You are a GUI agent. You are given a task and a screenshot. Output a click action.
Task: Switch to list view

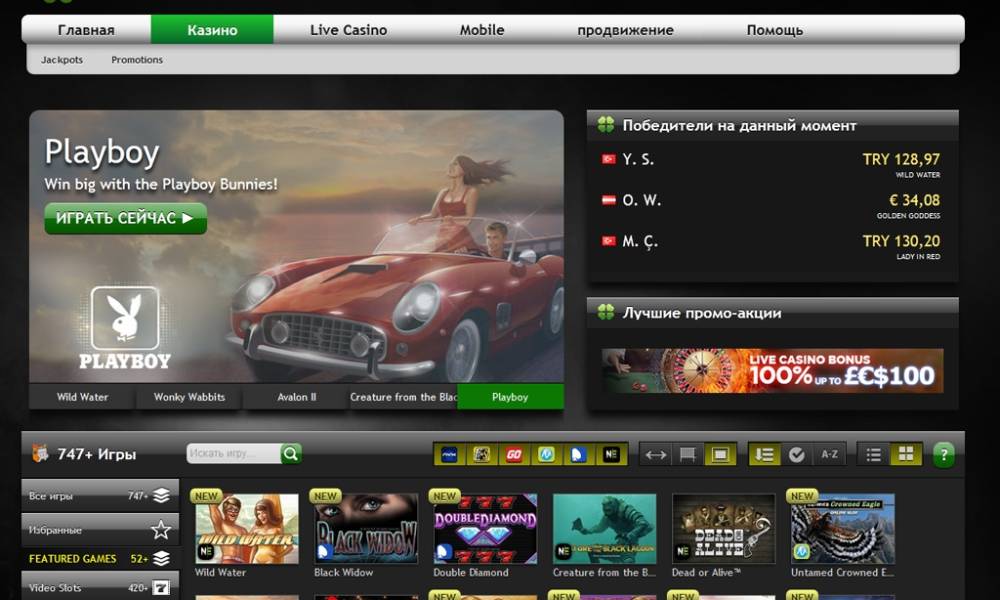pyautogui.click(x=874, y=455)
